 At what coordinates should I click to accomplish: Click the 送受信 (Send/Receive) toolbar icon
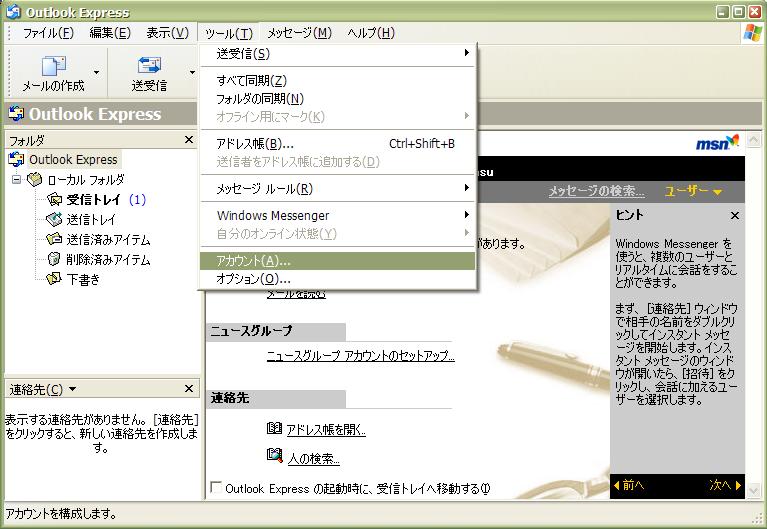(x=149, y=66)
